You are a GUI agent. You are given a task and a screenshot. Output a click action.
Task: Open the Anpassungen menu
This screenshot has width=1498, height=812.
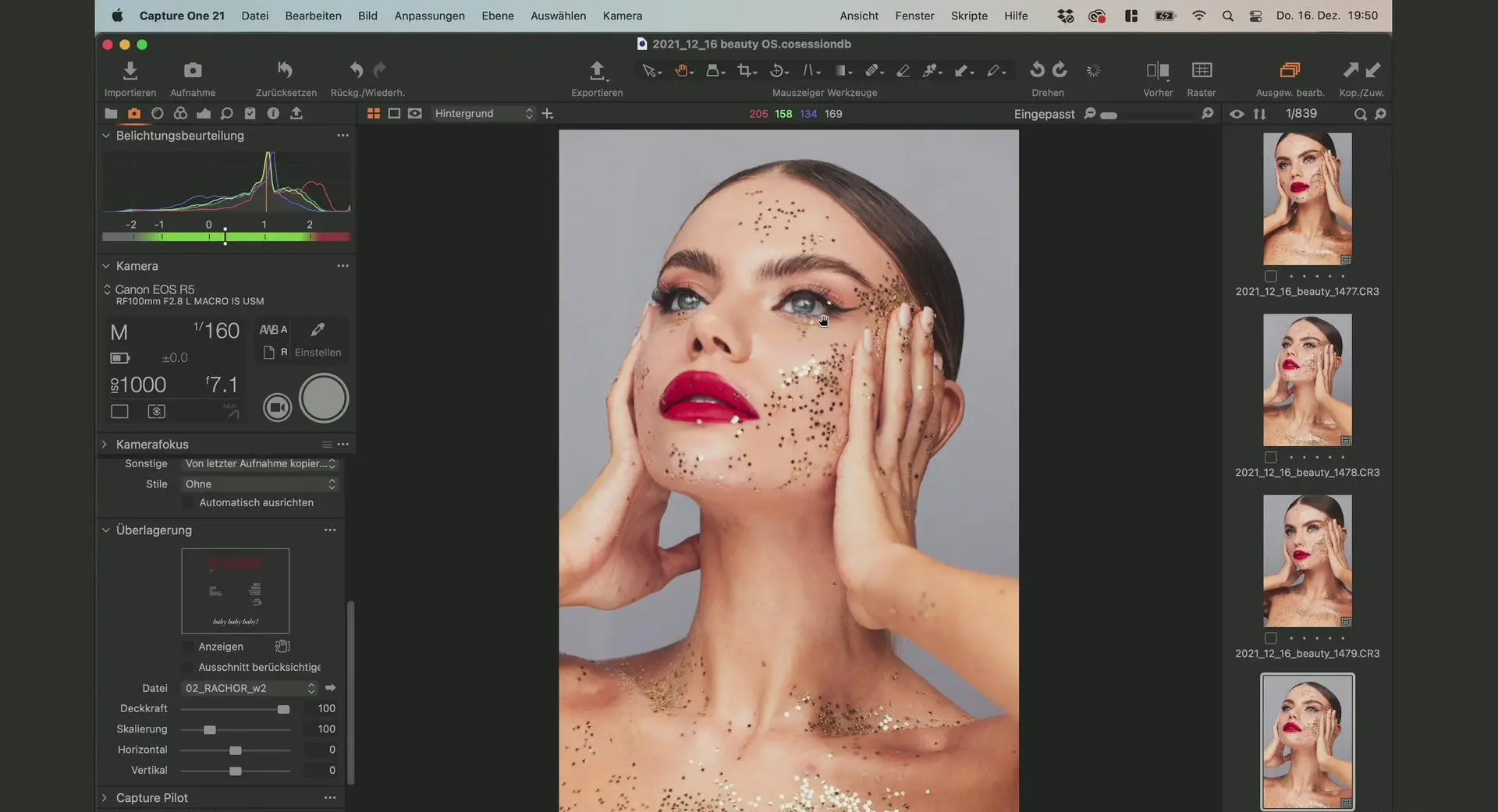click(429, 16)
